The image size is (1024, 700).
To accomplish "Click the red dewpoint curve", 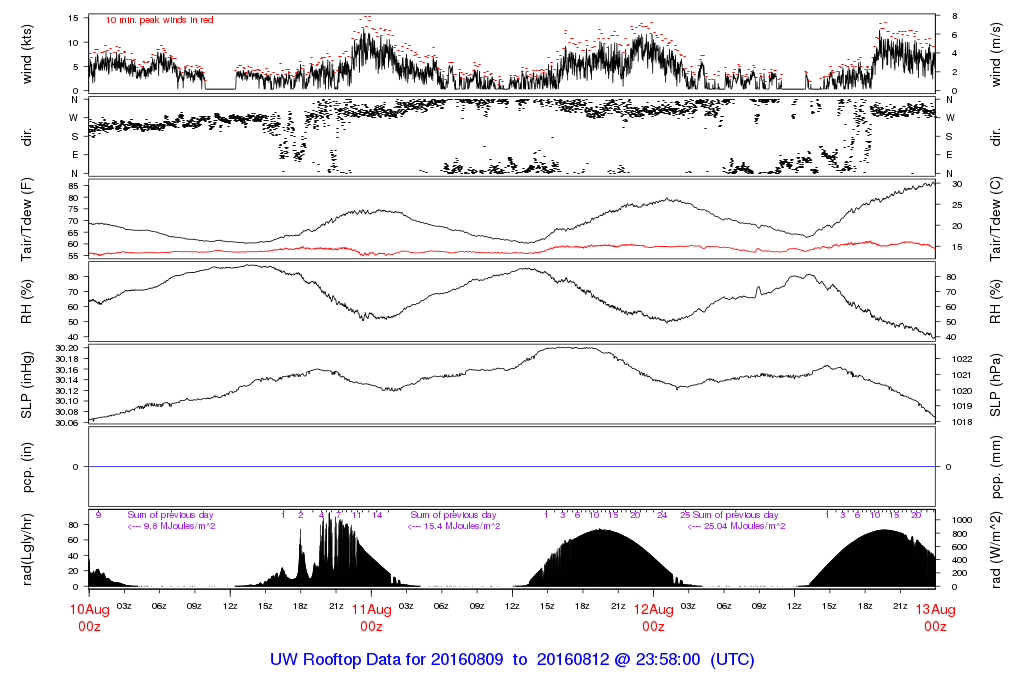I will tap(512, 251).
